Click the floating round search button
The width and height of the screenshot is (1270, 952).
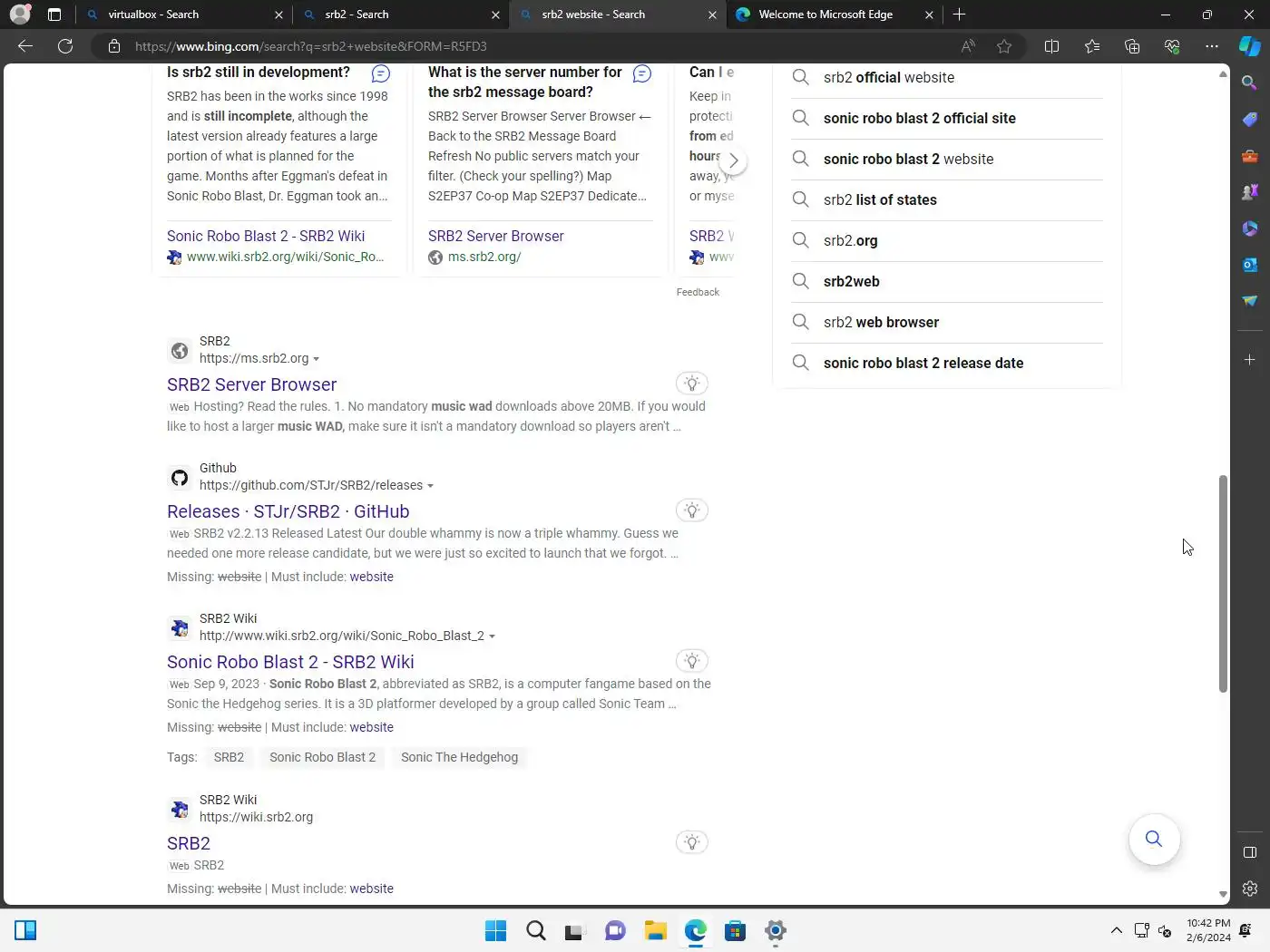[1154, 839]
